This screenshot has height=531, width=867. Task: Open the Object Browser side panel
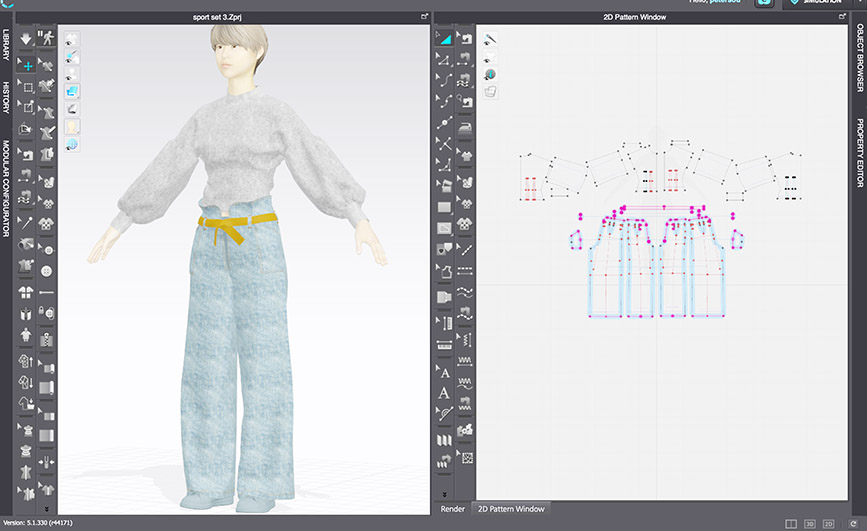coord(858,58)
